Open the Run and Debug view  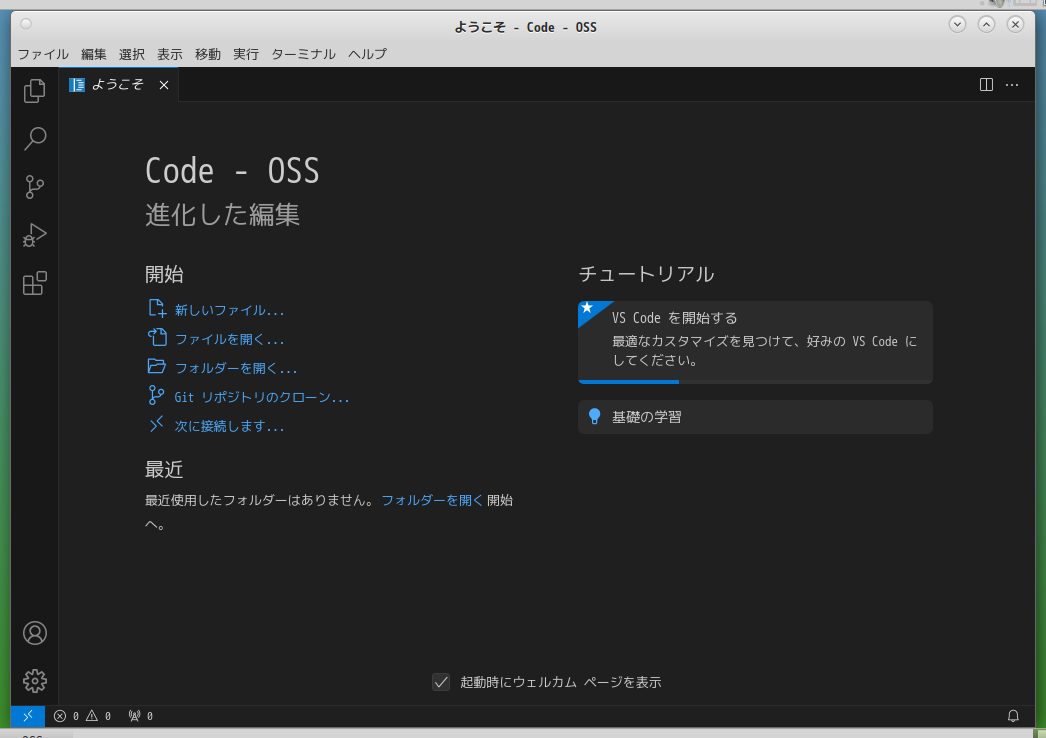pyautogui.click(x=35, y=235)
